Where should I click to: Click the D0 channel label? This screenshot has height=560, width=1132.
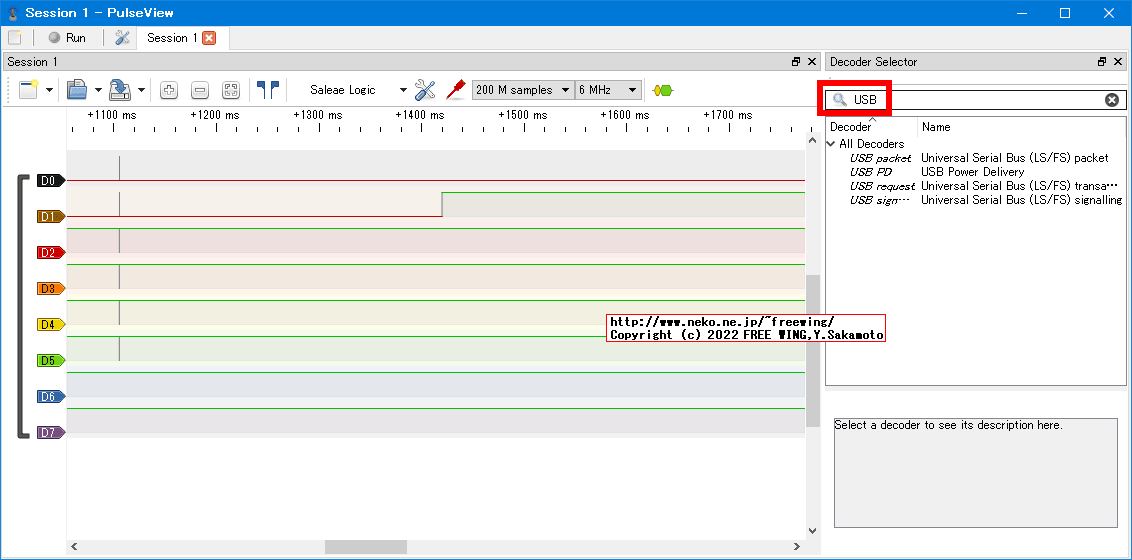(51, 180)
